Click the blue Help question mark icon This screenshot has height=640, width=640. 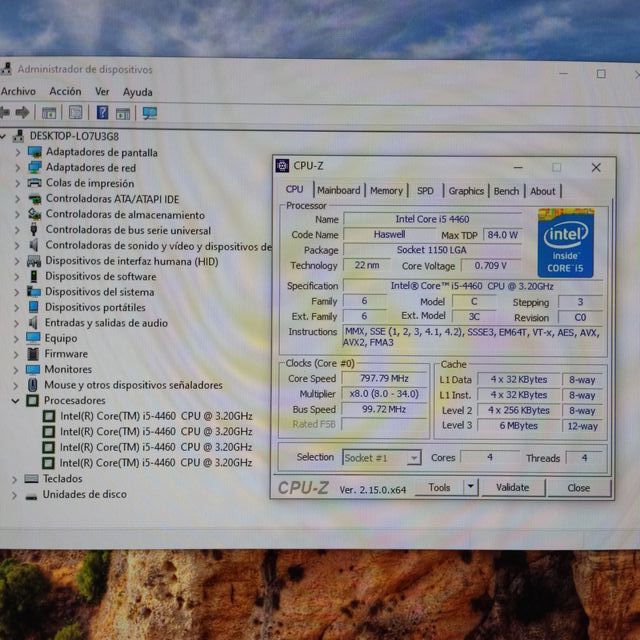pos(102,112)
